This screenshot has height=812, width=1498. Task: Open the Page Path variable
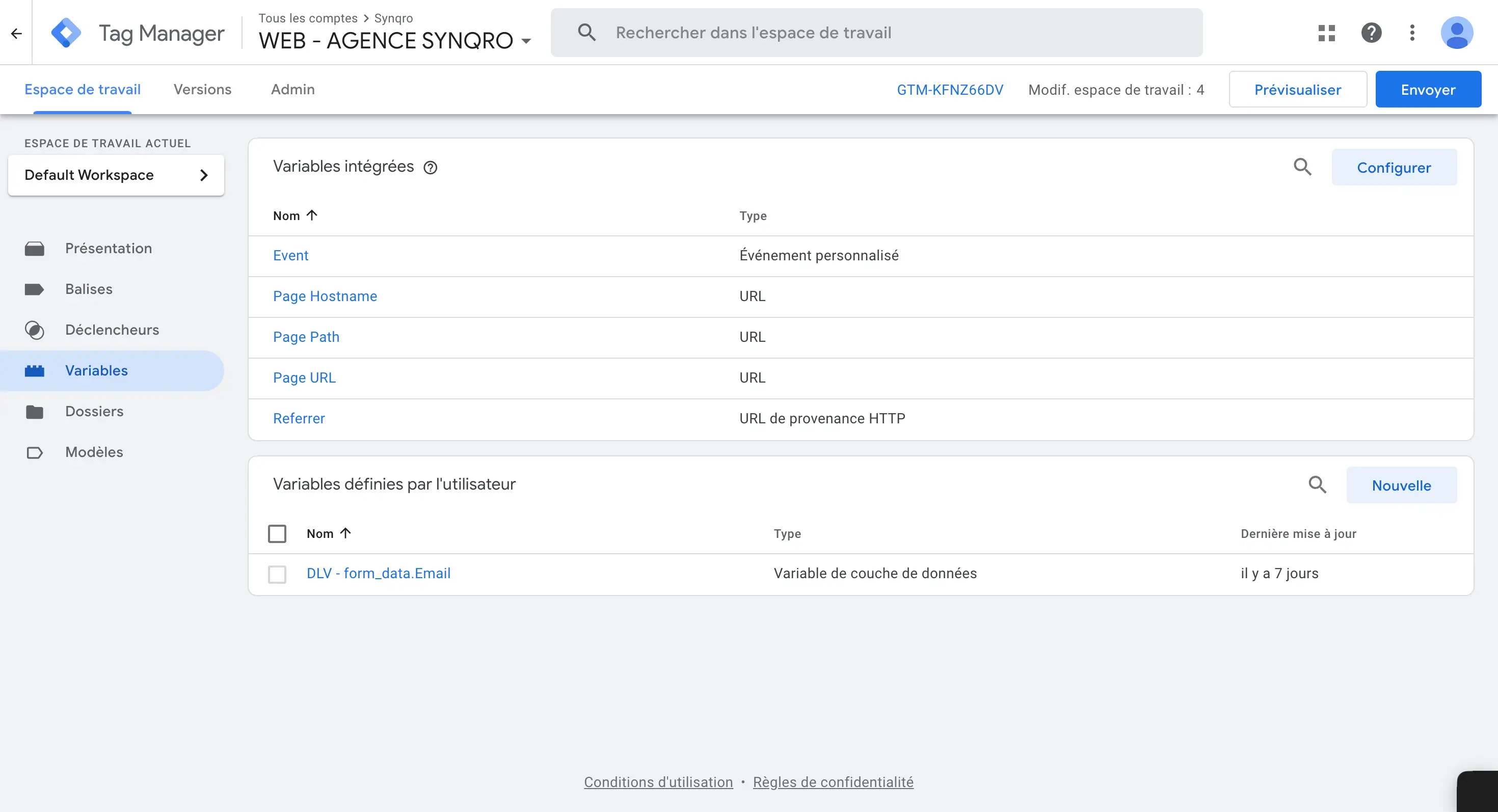click(306, 337)
